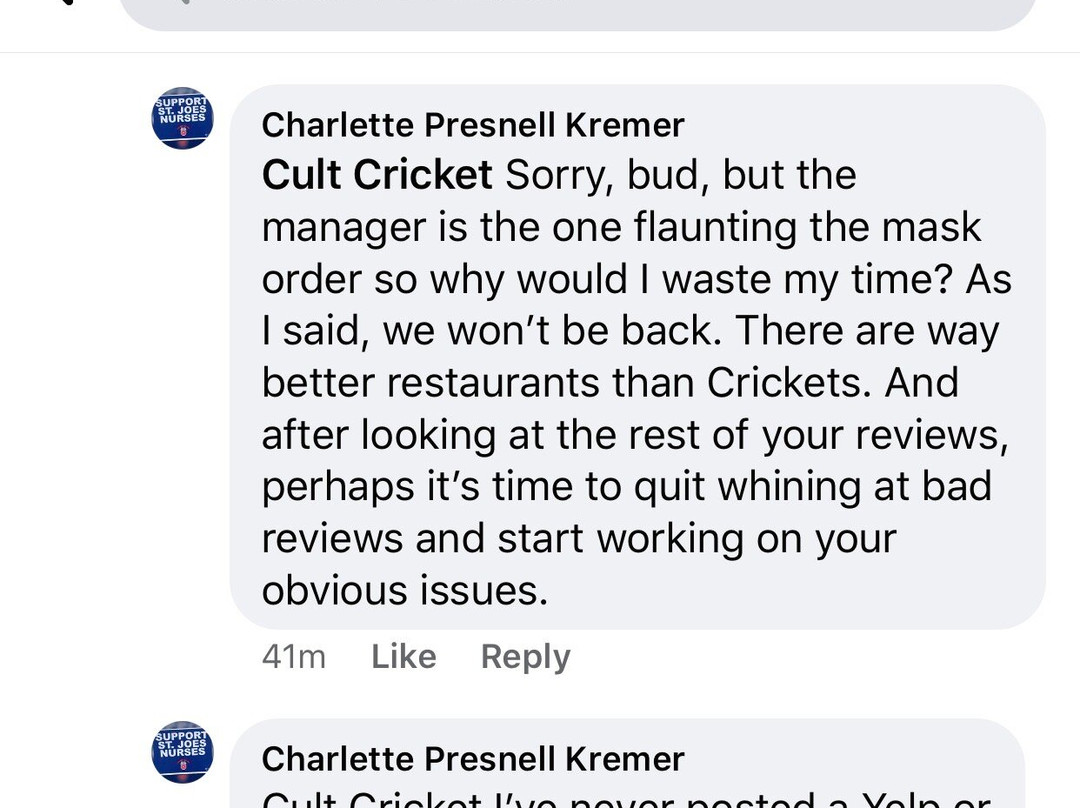
Task: Open Charlette Presnell Kremer's profile from first comment
Action: tap(472, 125)
